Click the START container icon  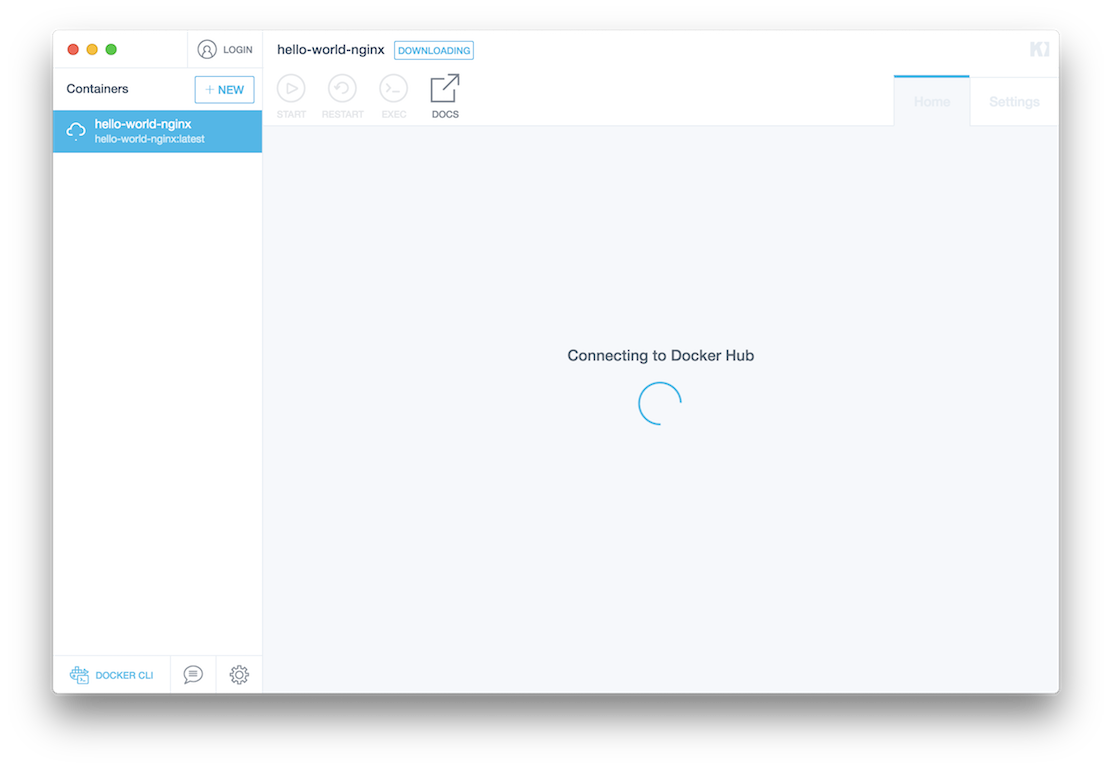[x=291, y=89]
